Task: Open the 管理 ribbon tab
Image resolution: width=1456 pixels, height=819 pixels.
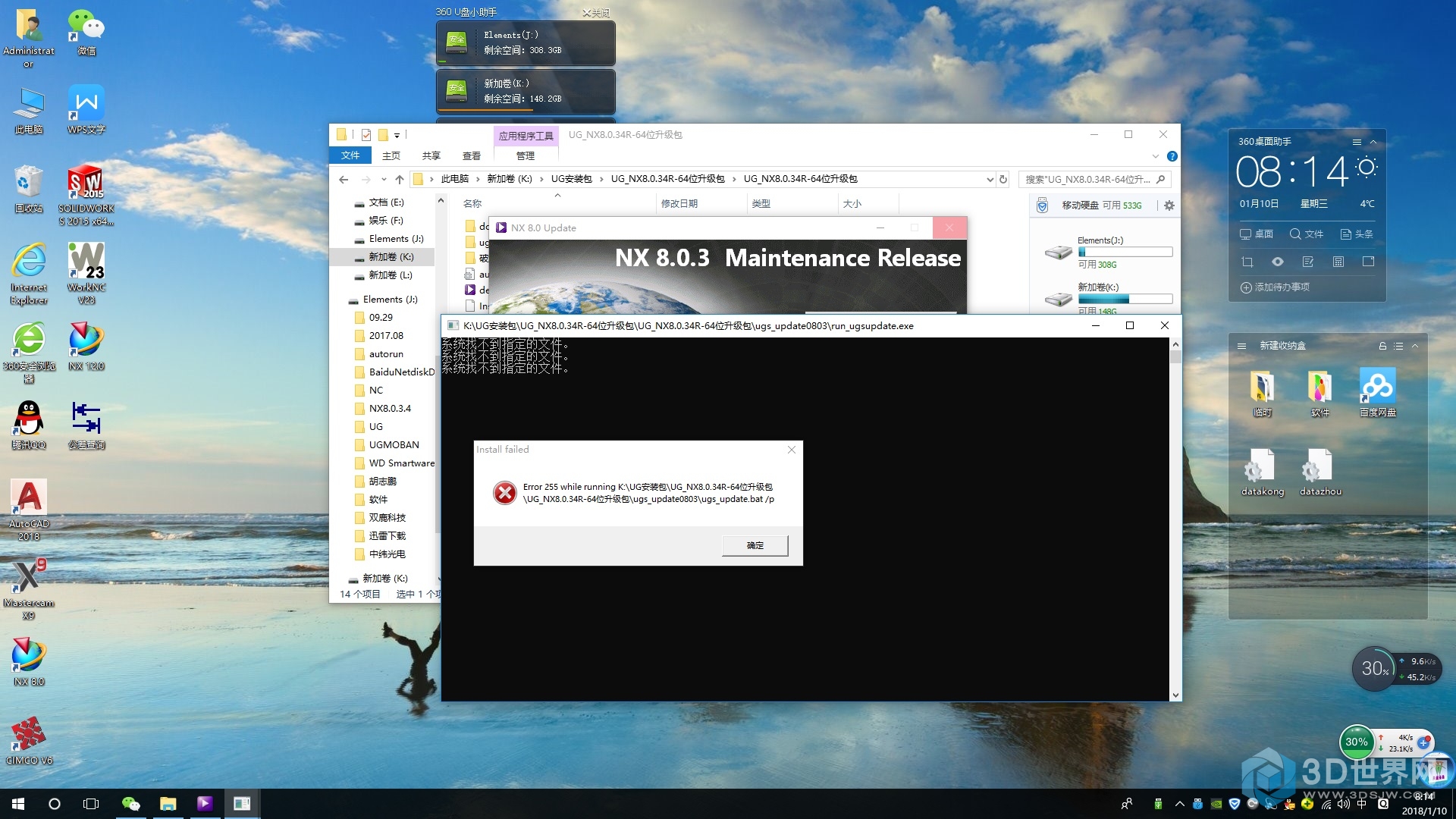Action: (526, 155)
